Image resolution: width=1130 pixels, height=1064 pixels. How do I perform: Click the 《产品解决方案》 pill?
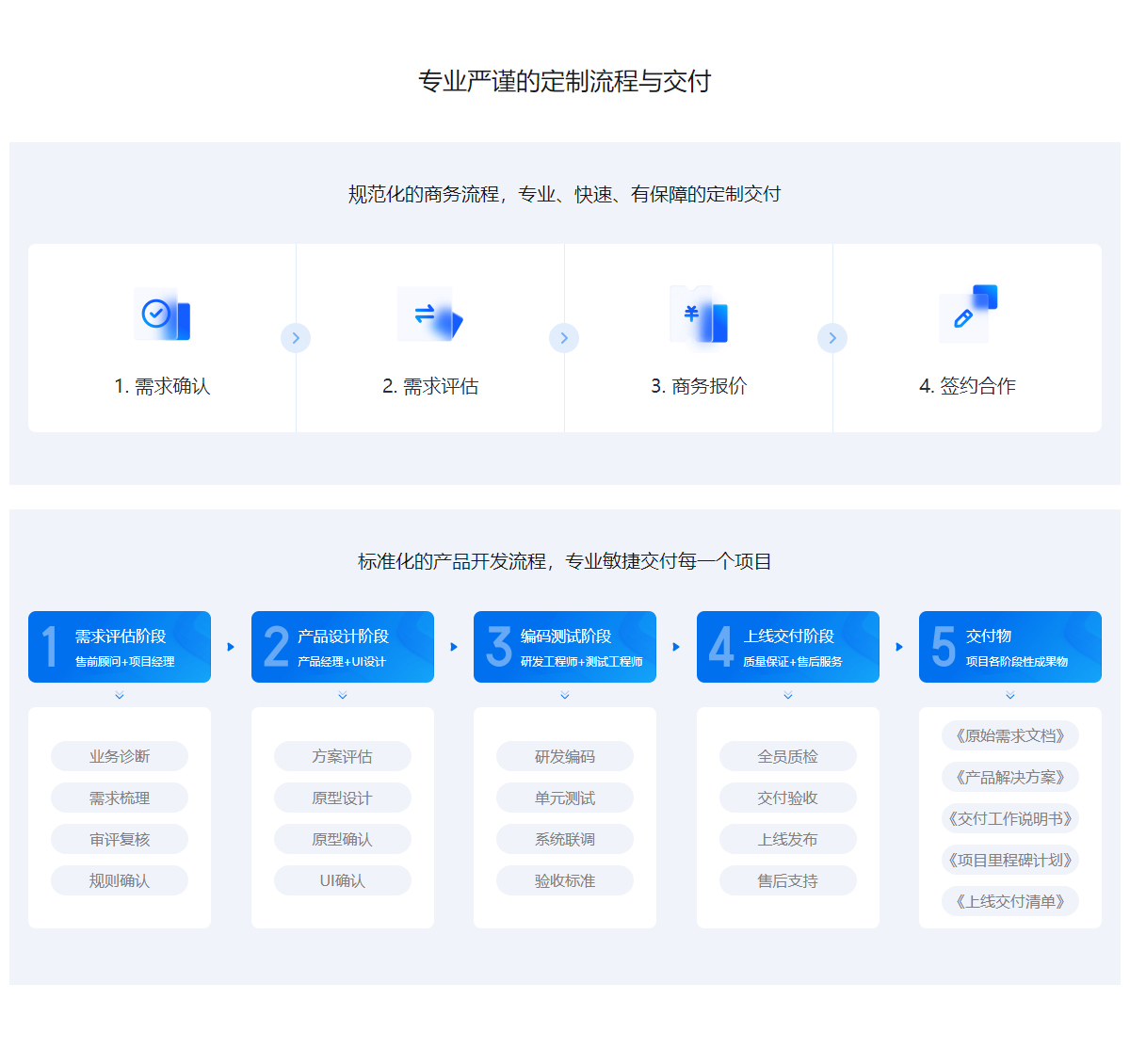click(1010, 777)
